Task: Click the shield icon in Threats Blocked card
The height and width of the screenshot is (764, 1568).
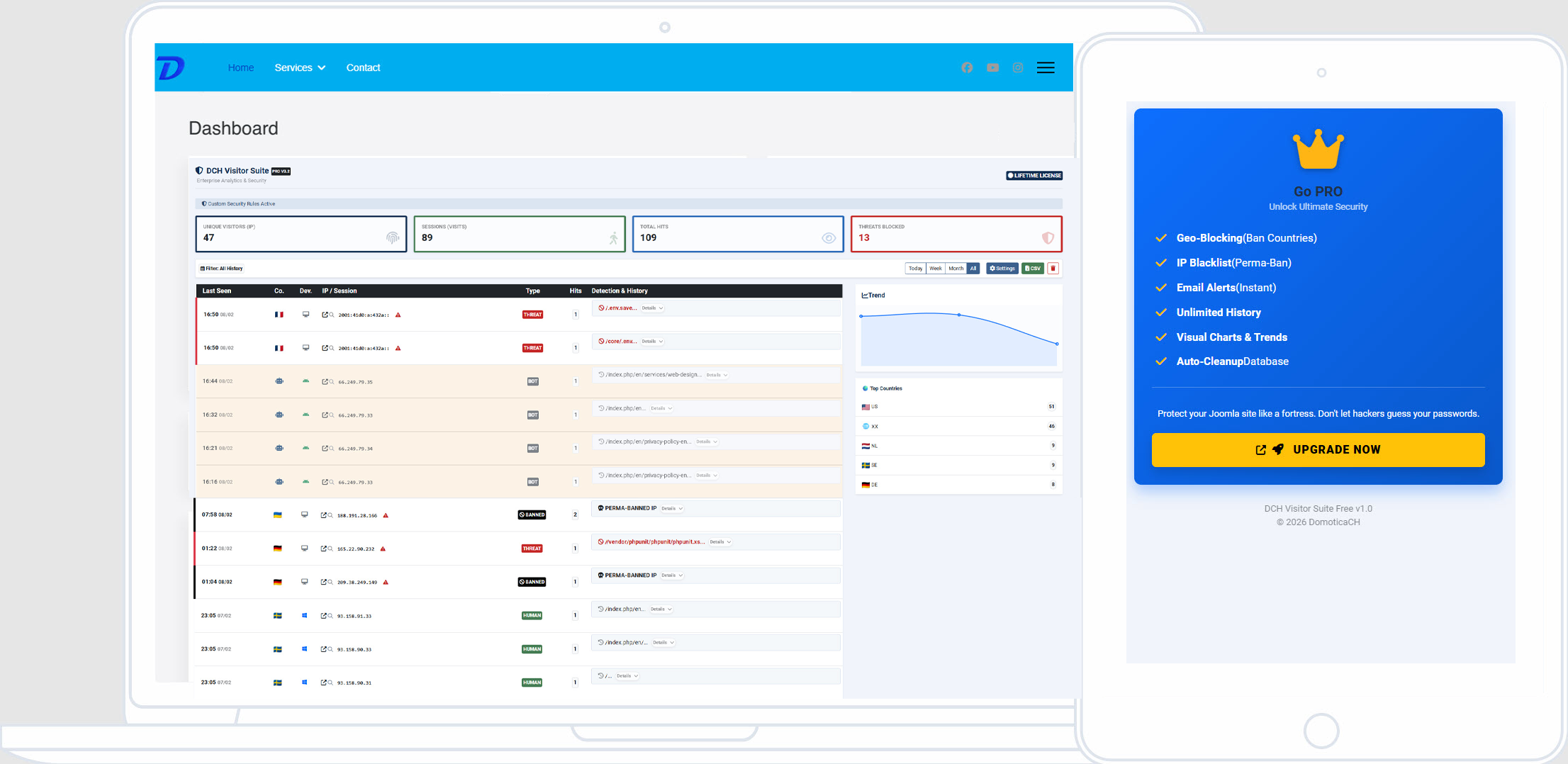Action: point(1048,238)
